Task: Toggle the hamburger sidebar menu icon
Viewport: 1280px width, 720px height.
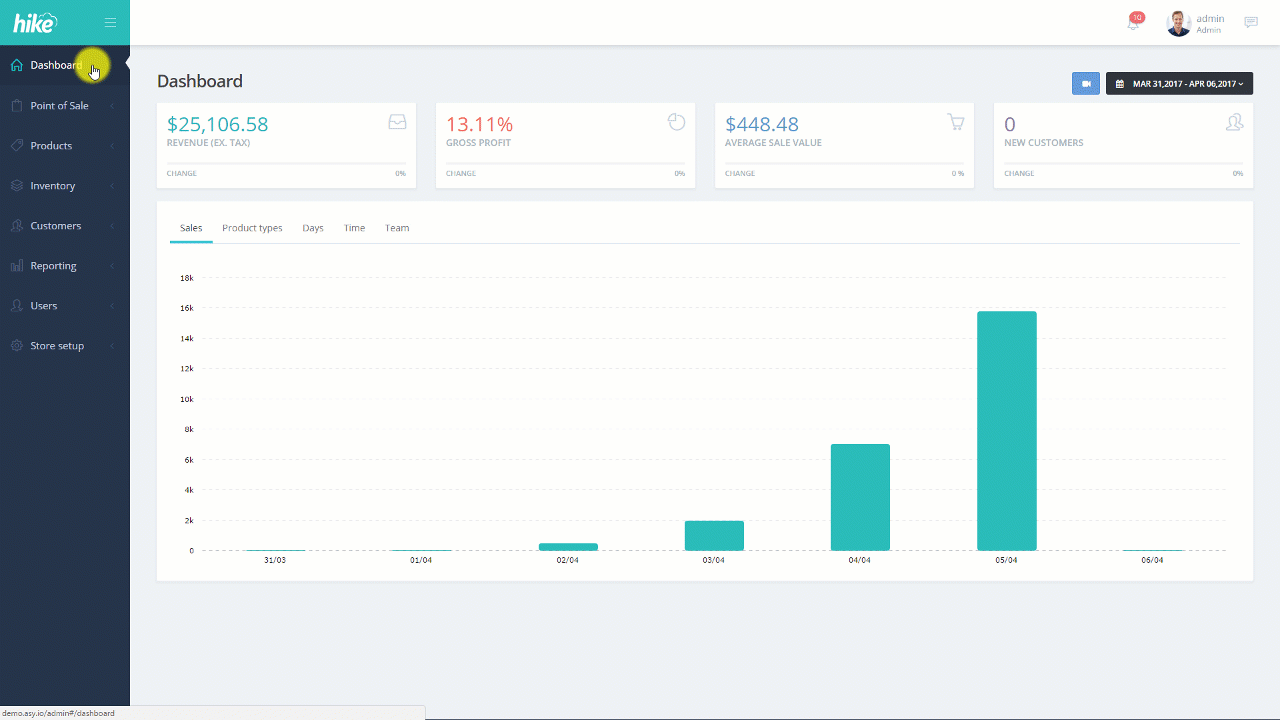Action: (x=110, y=22)
